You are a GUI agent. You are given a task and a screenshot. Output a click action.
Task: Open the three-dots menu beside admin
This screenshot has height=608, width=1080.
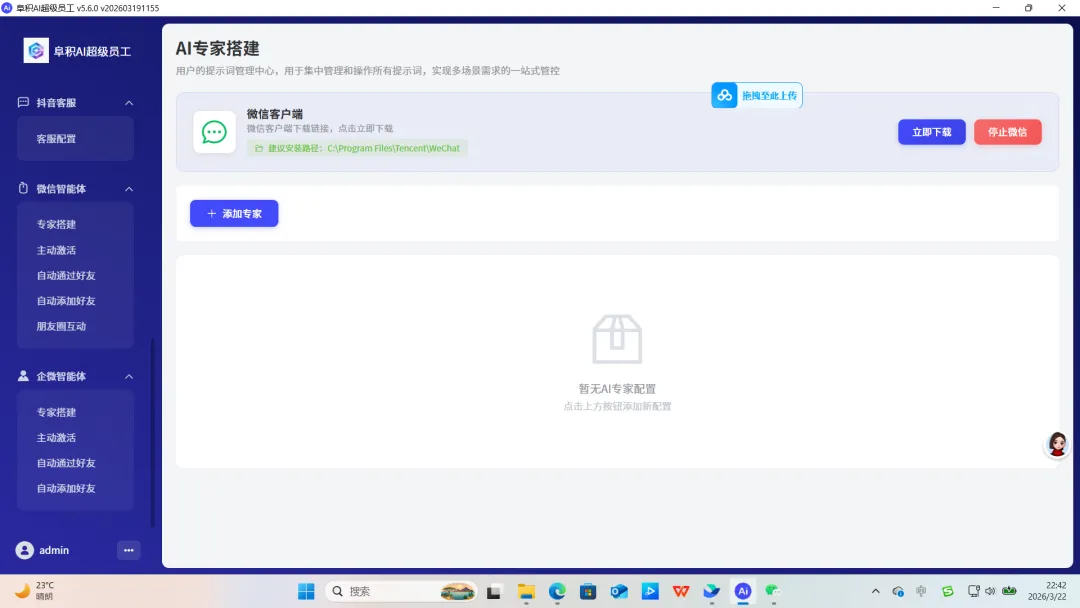(x=129, y=550)
